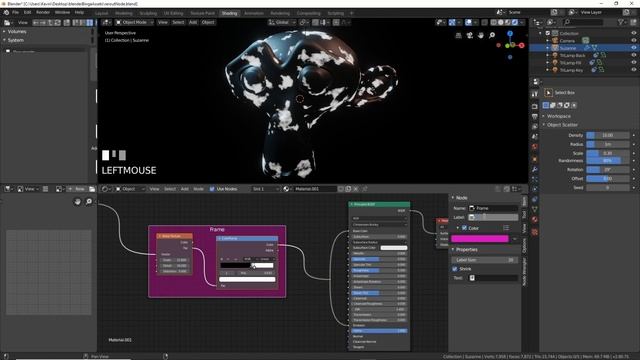Screen dimensions: 640x360
Task: Open the outliner filter dropdown
Action: (622, 22)
